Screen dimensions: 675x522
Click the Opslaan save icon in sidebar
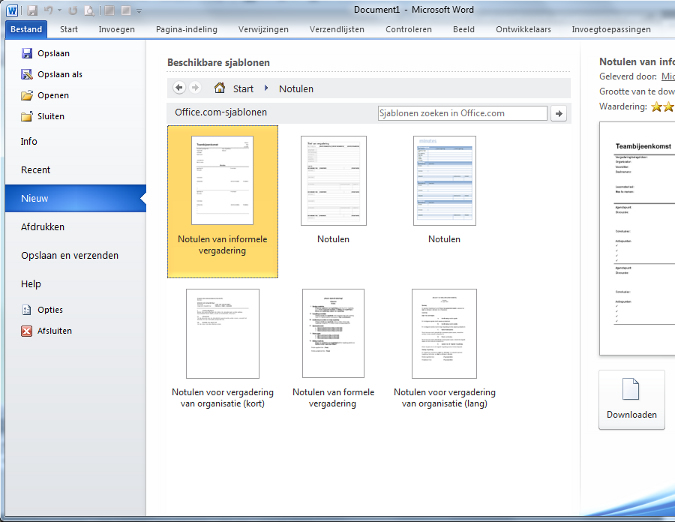click(x=27, y=53)
